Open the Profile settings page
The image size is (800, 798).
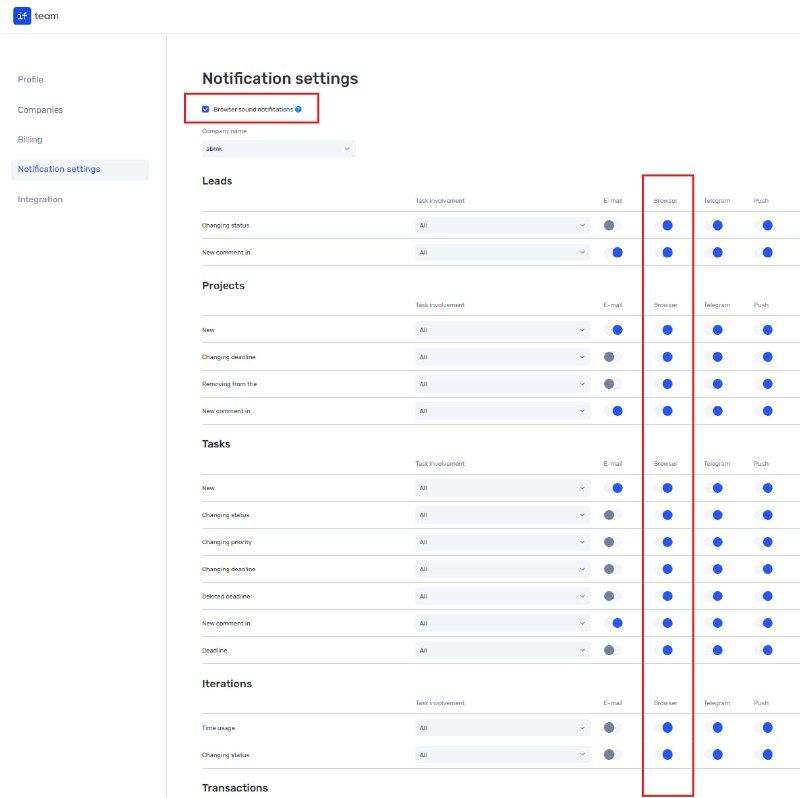pos(31,80)
